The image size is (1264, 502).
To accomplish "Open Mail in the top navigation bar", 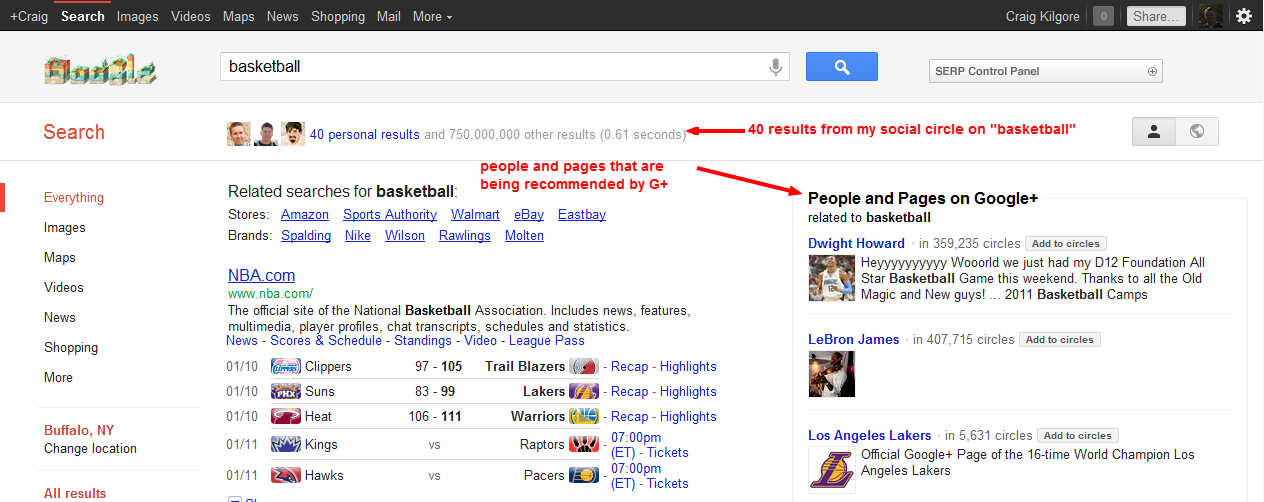I will click(x=389, y=16).
